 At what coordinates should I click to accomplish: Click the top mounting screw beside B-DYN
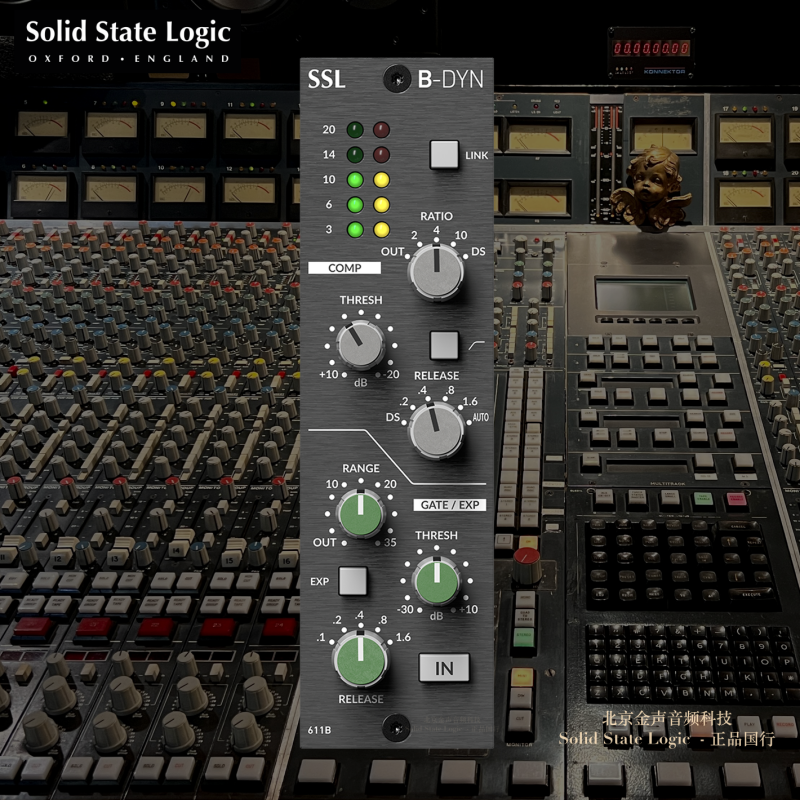pos(396,79)
